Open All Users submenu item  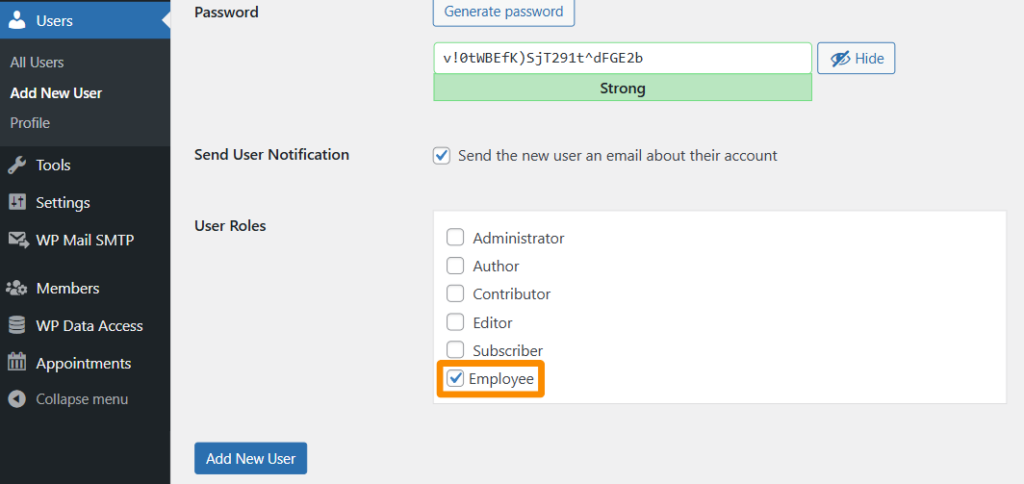tap(37, 63)
